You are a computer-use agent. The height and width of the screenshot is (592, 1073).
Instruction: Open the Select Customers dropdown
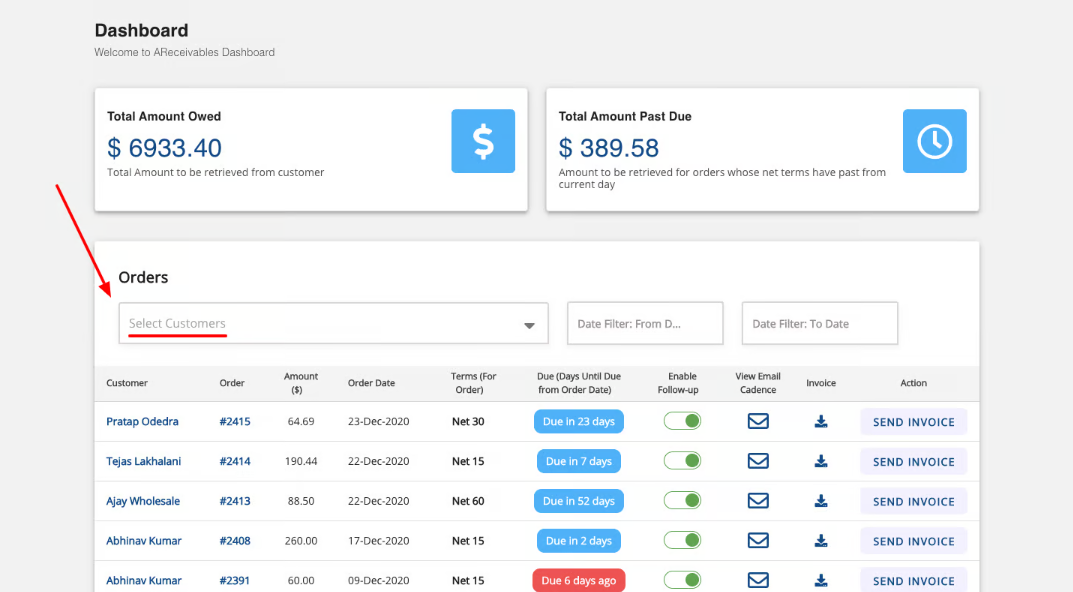coord(333,324)
